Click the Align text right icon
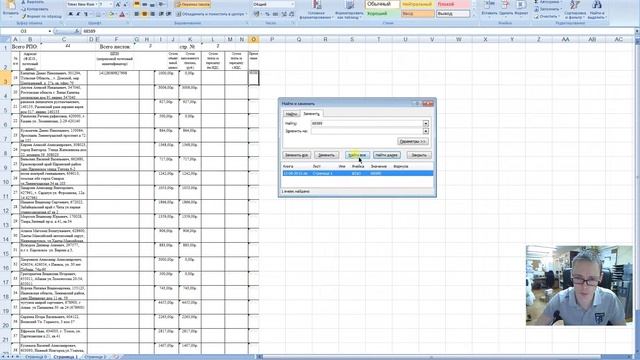 coord(152,14)
